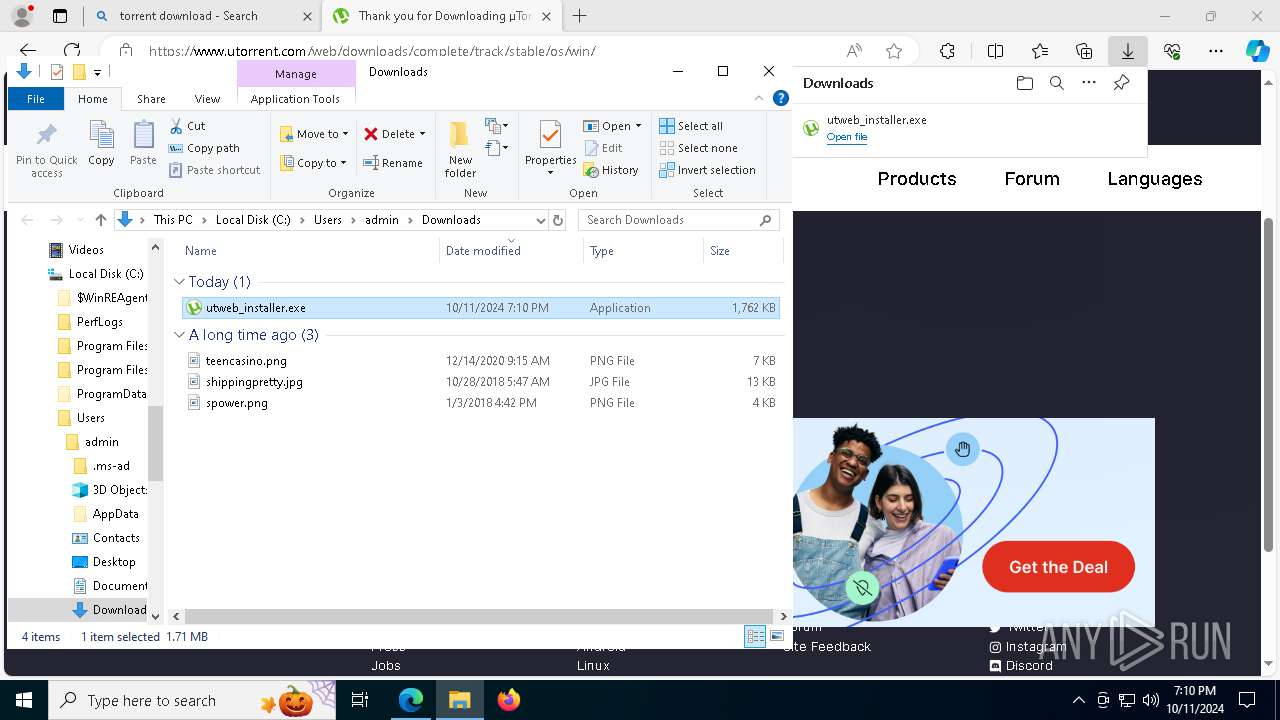1280x720 pixels.
Task: Open Copy to dropdown
Action: pos(313,163)
